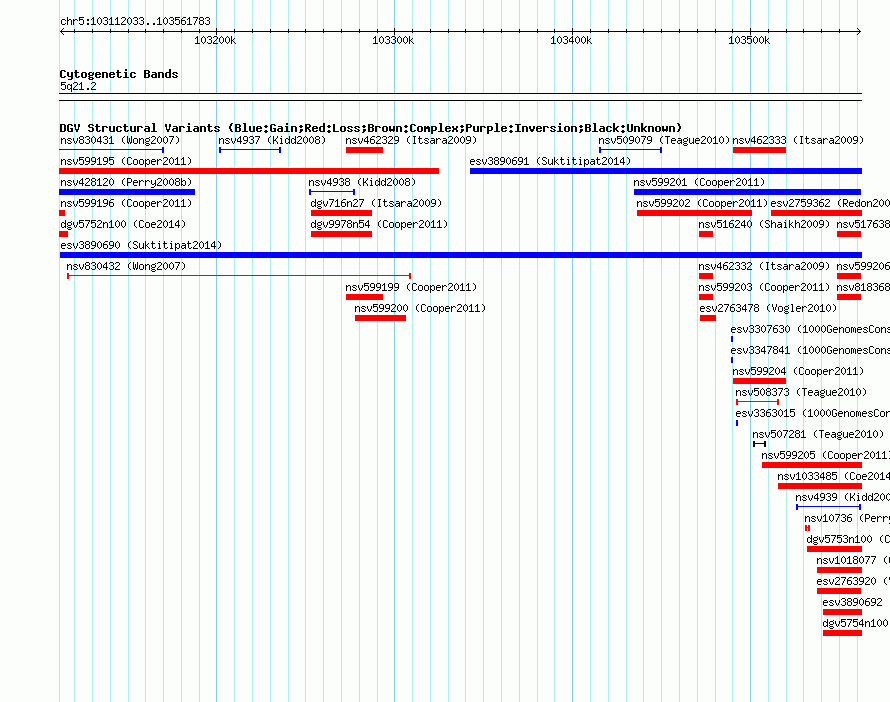The image size is (890, 702).
Task: Open nsv462333 (Itsara2009) loss variant
Action: tap(759, 150)
